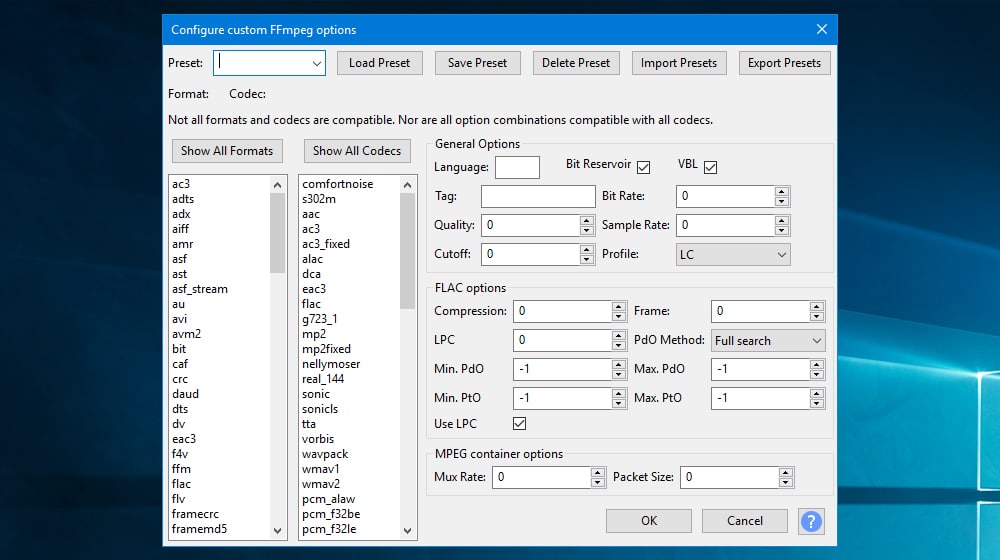Screen dimensions: 1000x560
Task: Uncheck the Use LPC checkbox
Action: click(520, 424)
